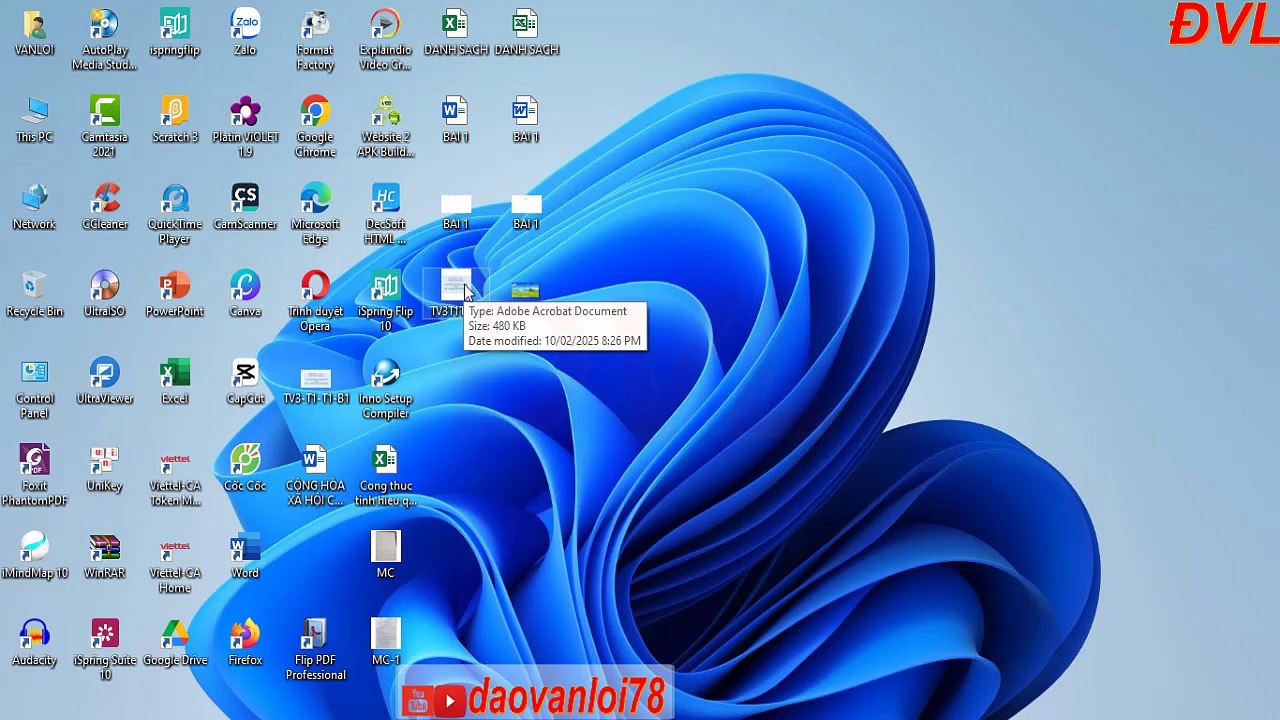Select the Recycle Bin icon
The width and height of the screenshot is (1280, 720).
pos(34,286)
